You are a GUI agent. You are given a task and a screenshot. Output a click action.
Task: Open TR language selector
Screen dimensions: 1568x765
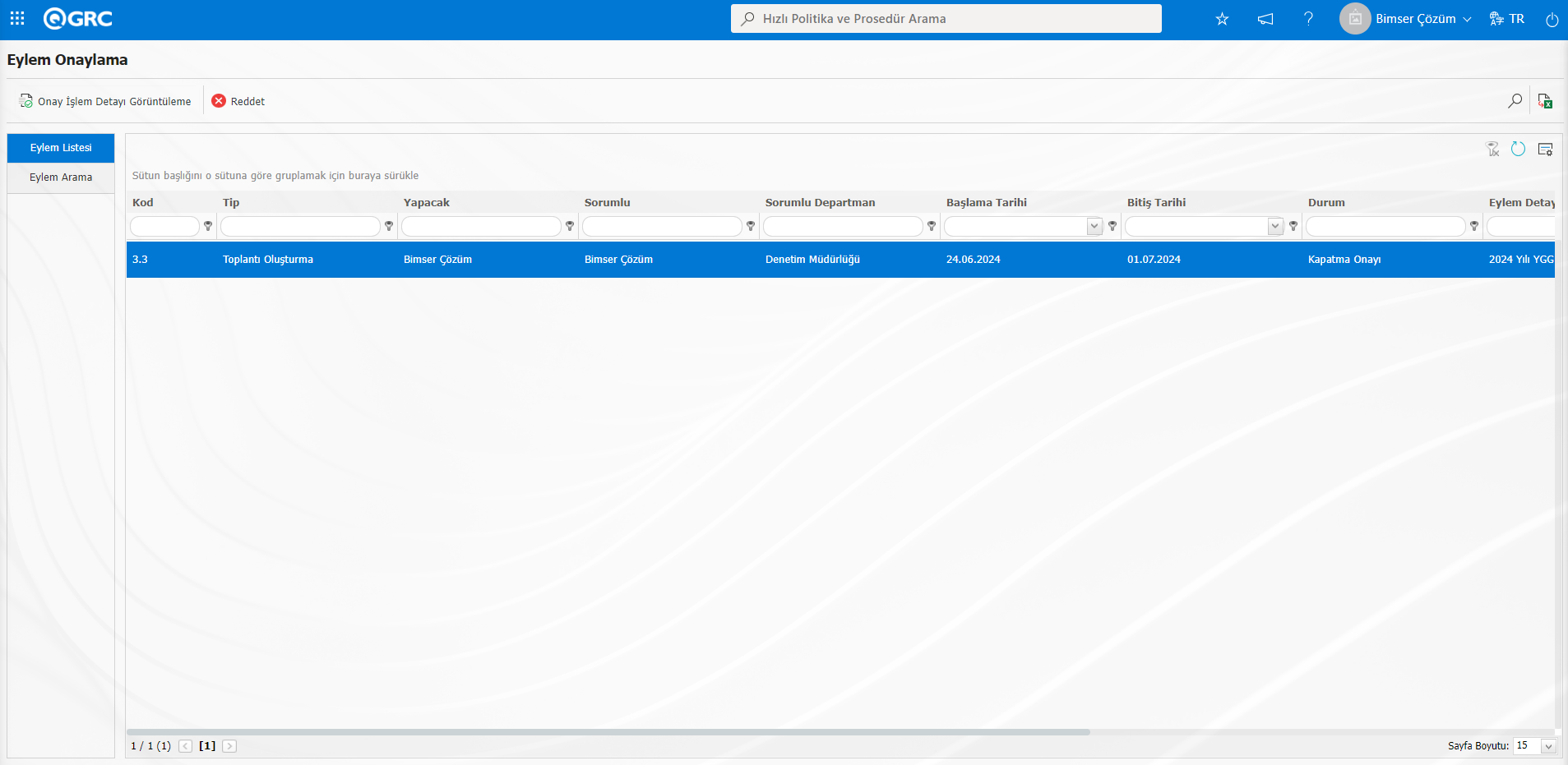click(x=1507, y=19)
